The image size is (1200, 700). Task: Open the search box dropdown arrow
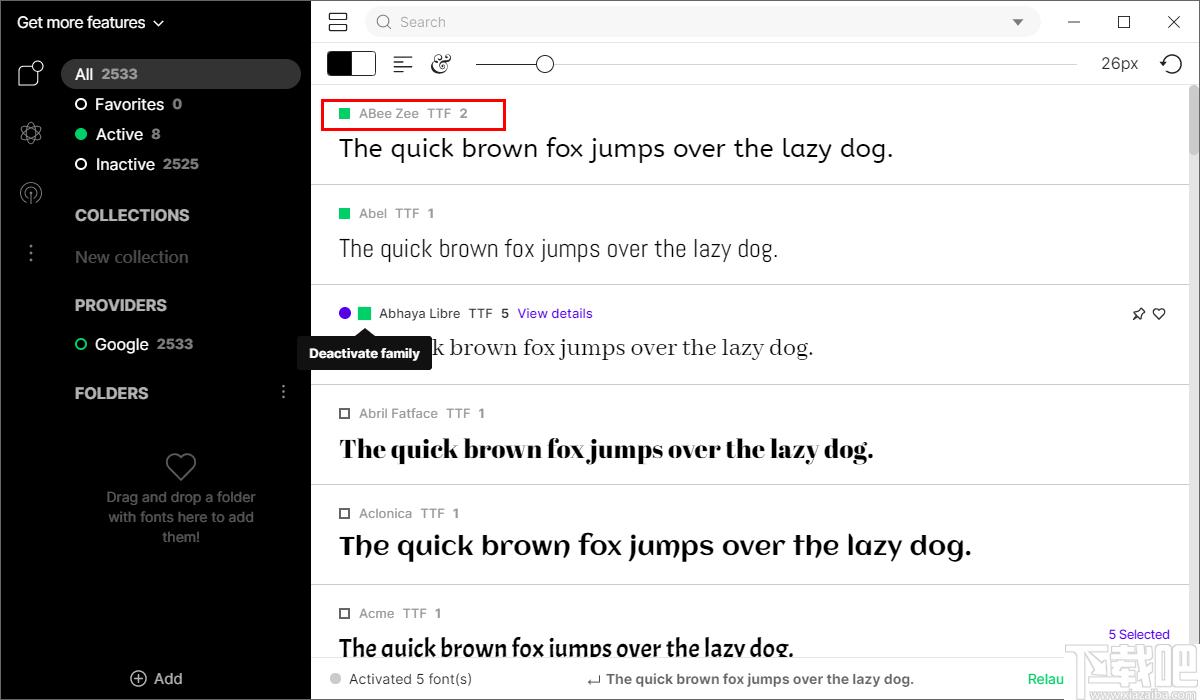1018,22
